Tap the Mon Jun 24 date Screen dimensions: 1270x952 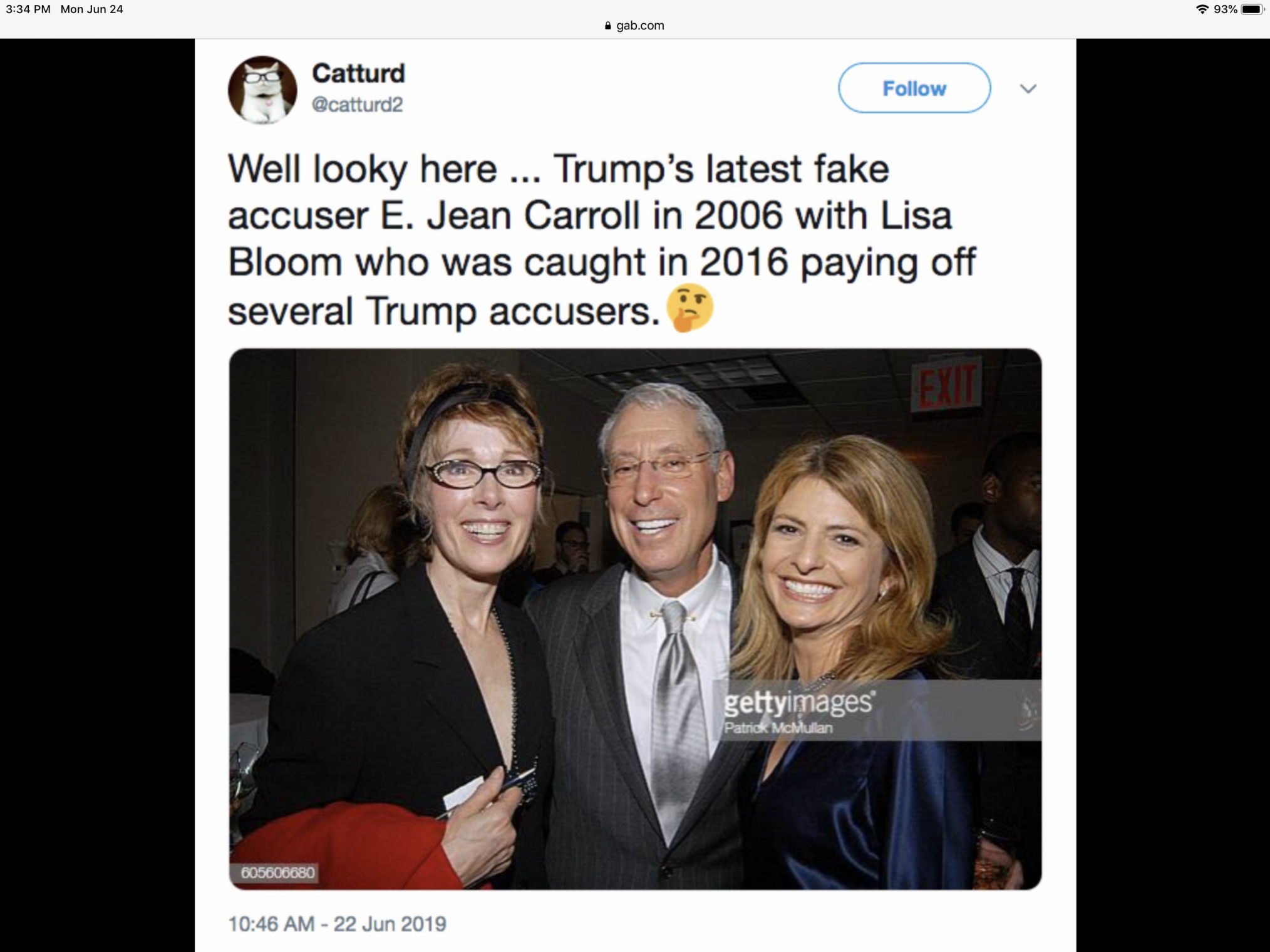click(91, 9)
